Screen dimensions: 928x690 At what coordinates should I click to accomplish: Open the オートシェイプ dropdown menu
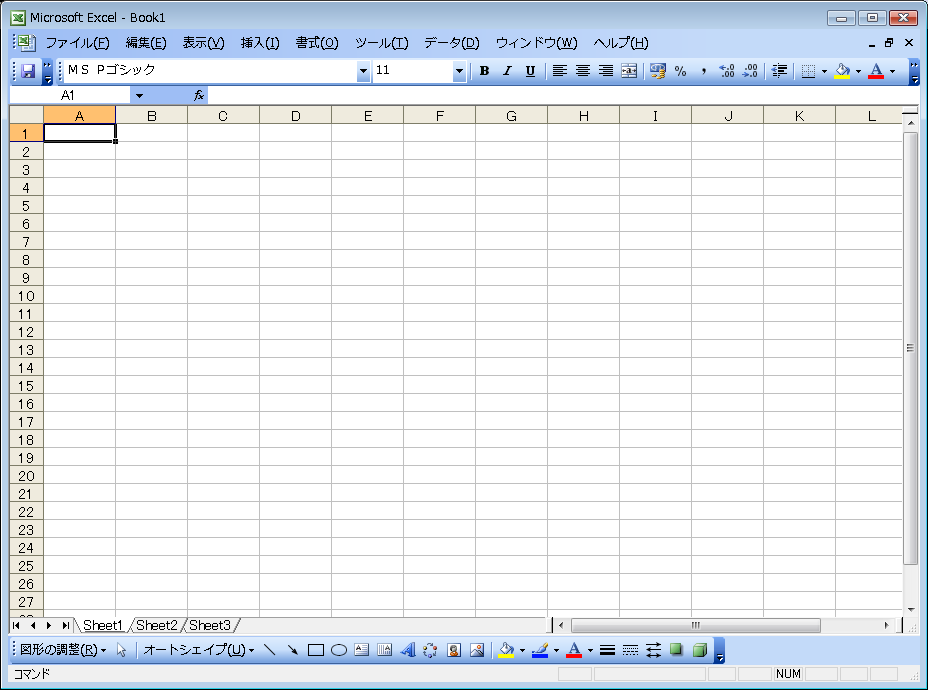198,650
